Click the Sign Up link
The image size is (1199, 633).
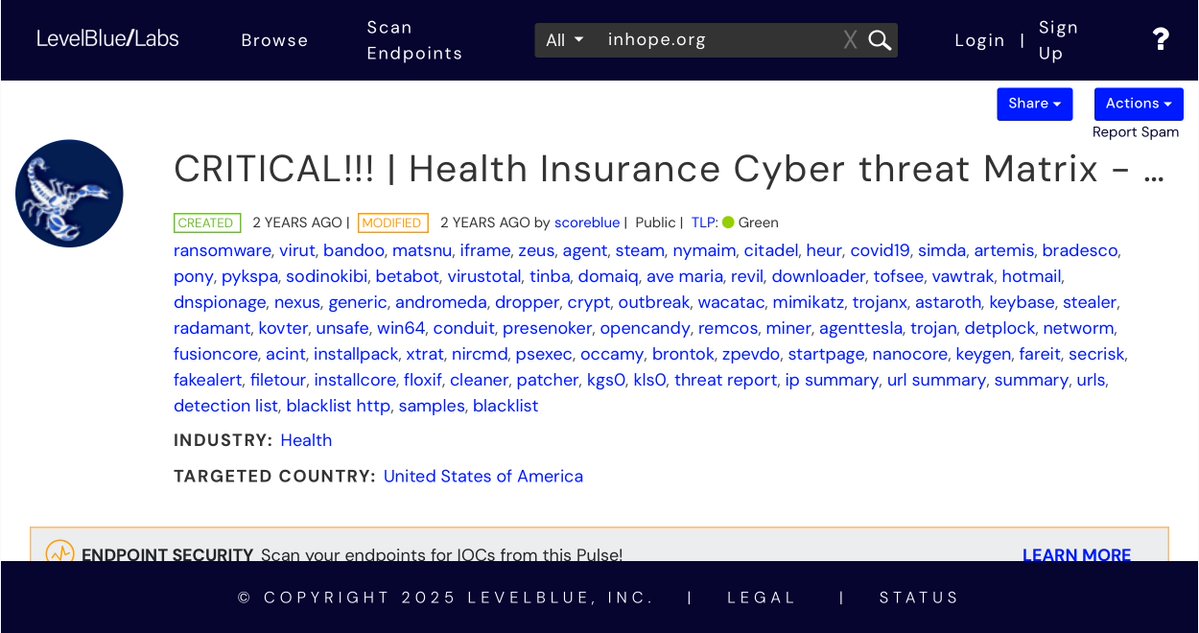pyautogui.click(x=1058, y=40)
